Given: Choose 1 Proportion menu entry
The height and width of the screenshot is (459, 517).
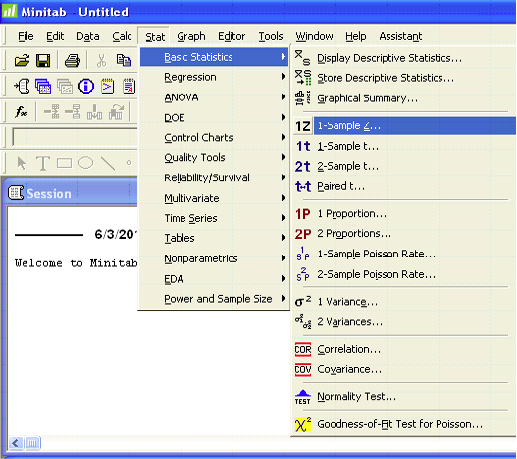Looking at the screenshot, I should click(x=404, y=213).
